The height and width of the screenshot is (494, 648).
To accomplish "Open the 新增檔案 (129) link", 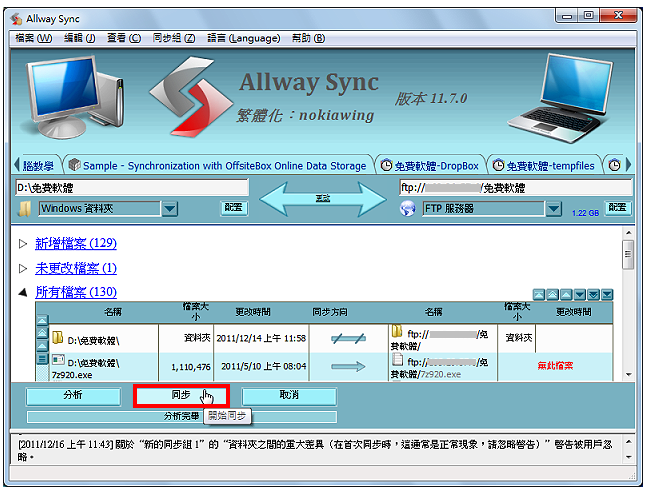I will (x=76, y=243).
